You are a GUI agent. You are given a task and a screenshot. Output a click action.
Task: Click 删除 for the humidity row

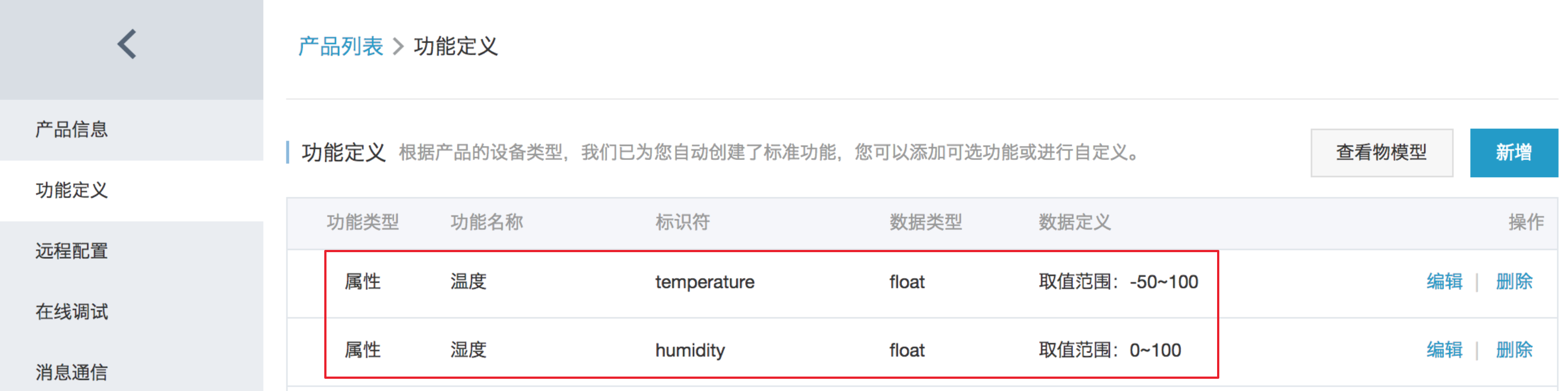[x=1514, y=350]
